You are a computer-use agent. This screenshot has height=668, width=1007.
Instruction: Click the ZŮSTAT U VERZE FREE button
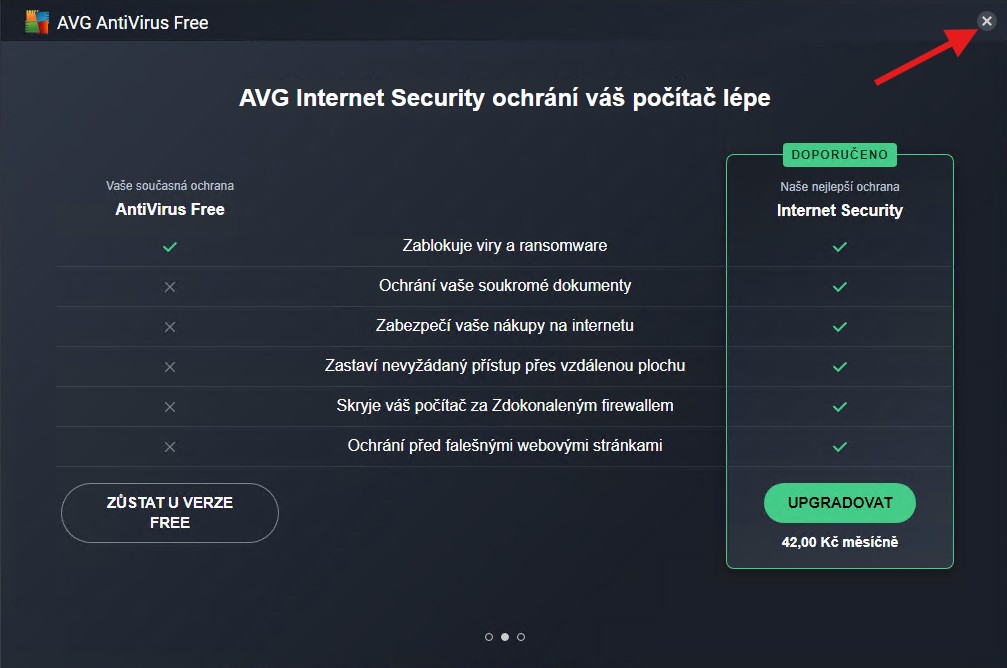(x=169, y=512)
